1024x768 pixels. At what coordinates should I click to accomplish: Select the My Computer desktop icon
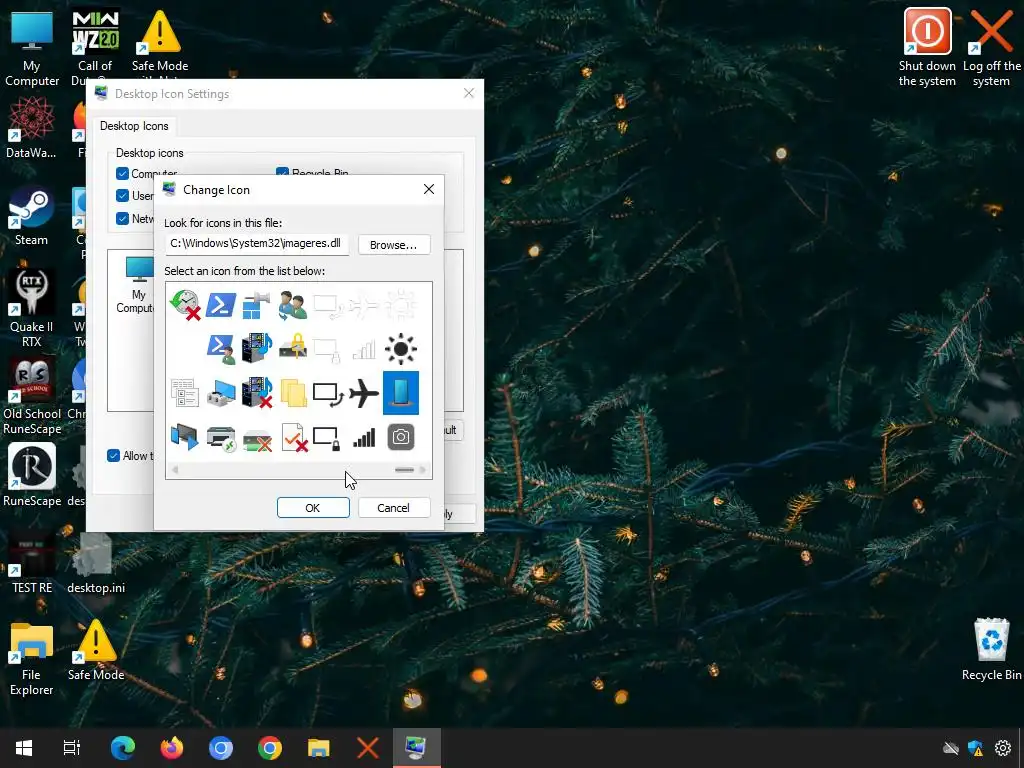click(31, 49)
